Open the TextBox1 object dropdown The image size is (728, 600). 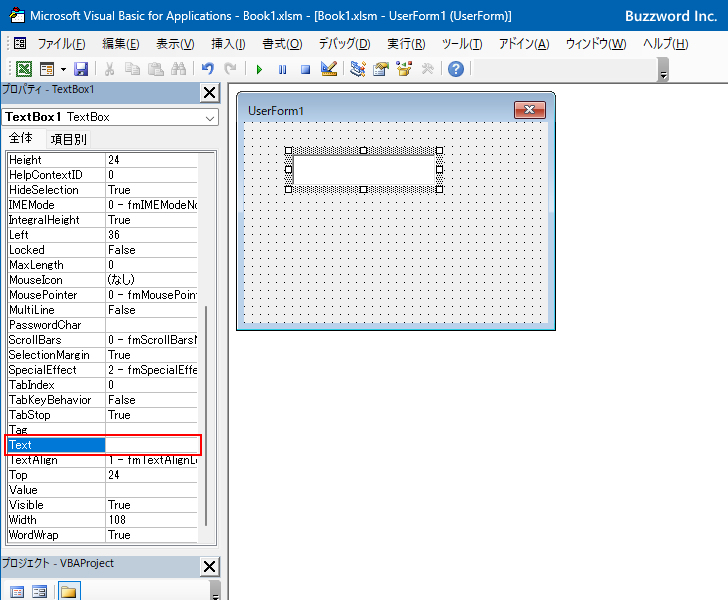click(210, 118)
